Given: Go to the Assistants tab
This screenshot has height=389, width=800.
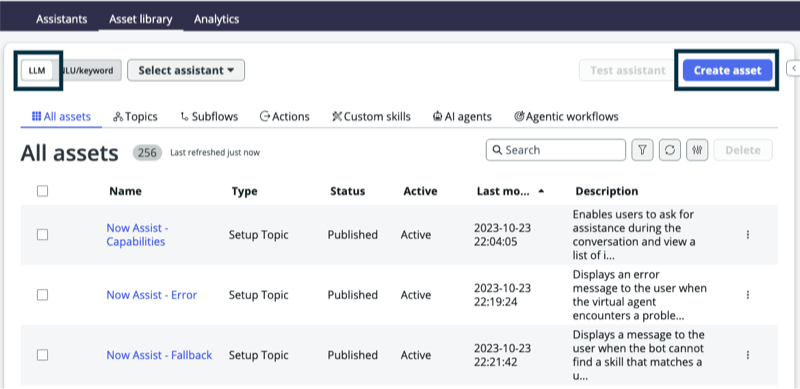Looking at the screenshot, I should (62, 19).
